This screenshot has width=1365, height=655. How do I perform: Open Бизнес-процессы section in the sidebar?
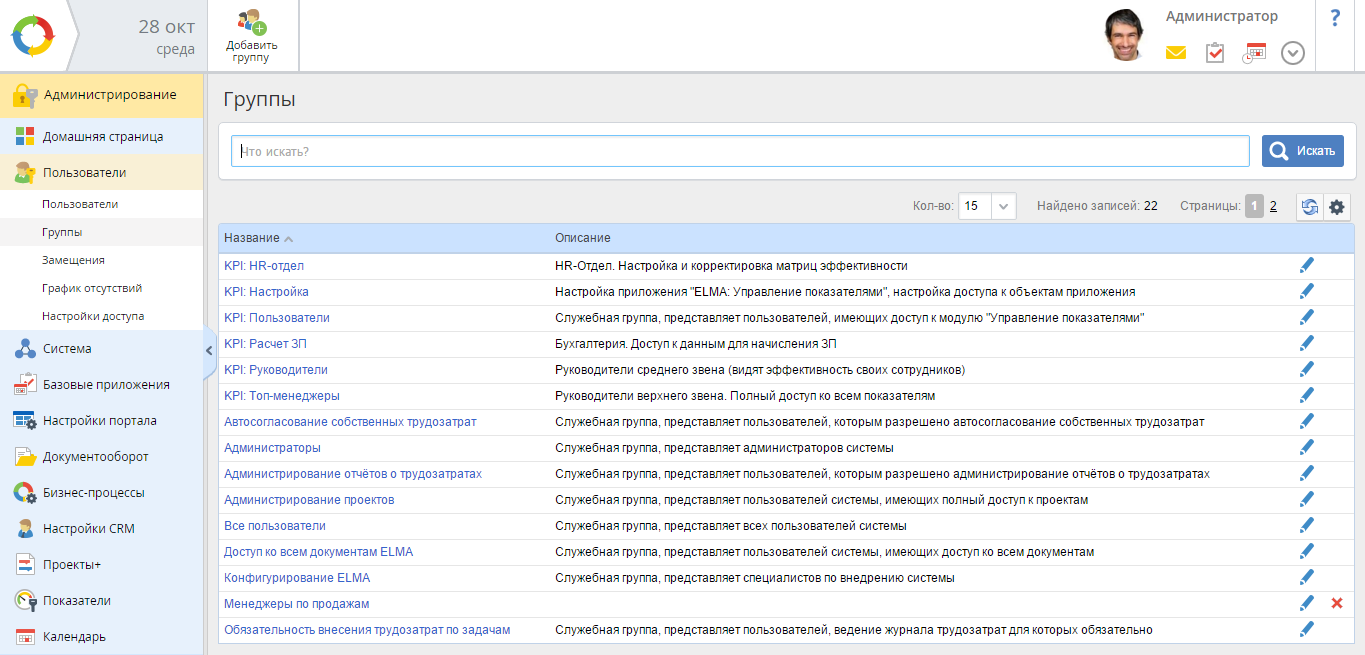[93, 493]
